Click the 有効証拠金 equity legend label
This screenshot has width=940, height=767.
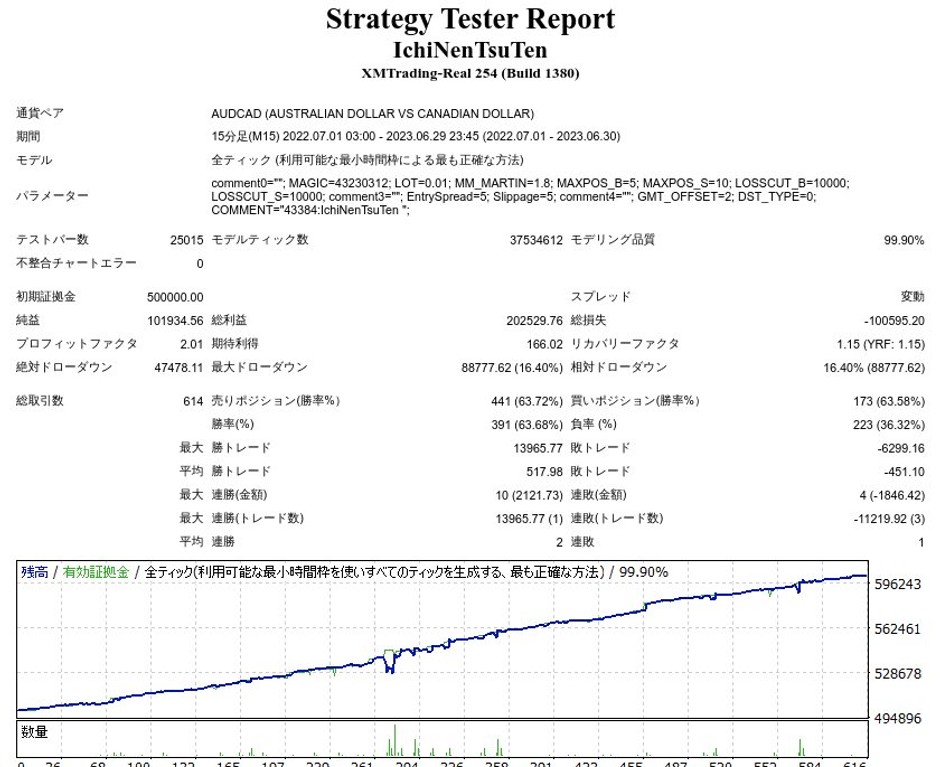point(96,572)
